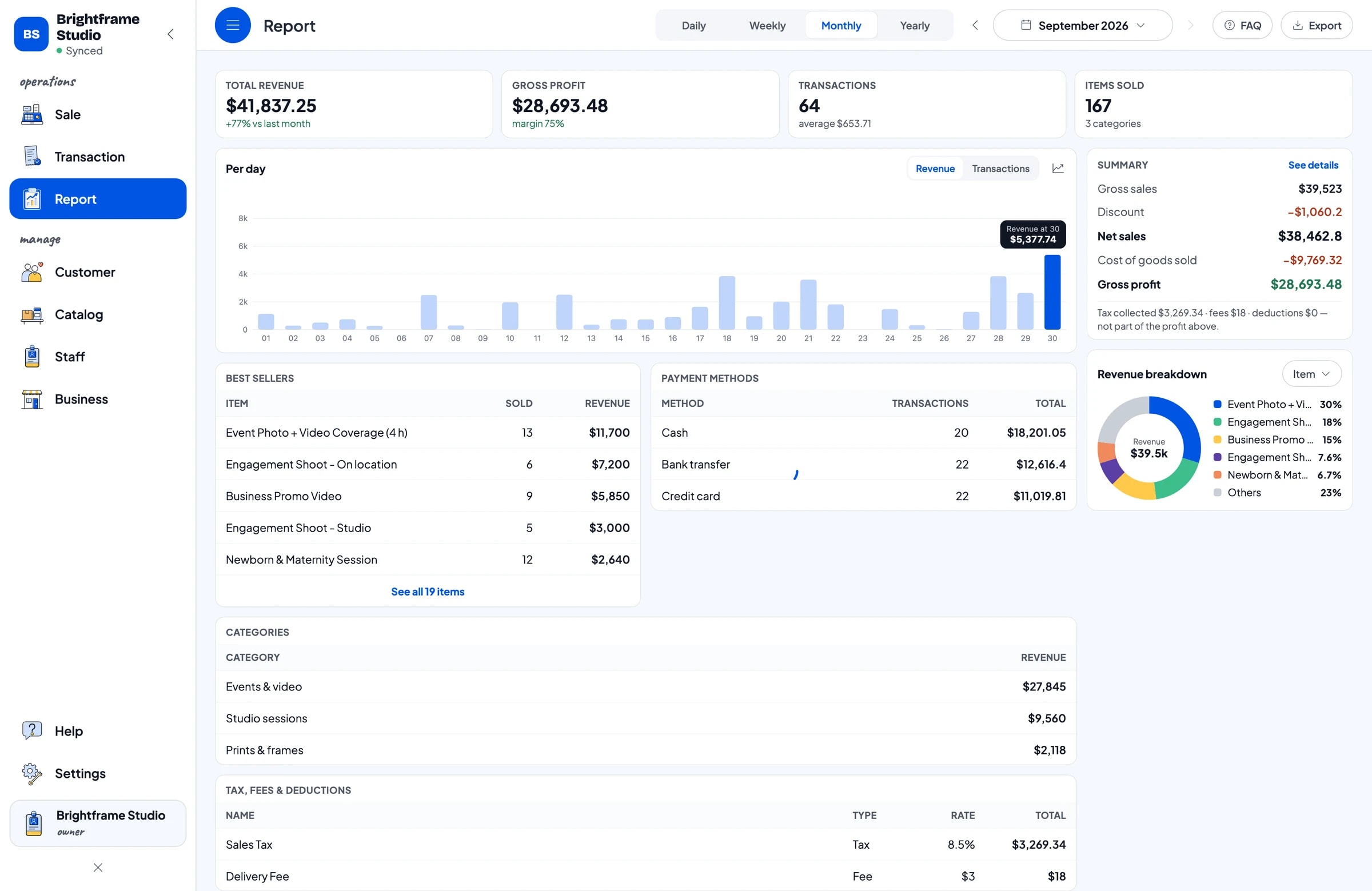Switch the chart to Revenue
Image resolution: width=1372 pixels, height=891 pixels.
(935, 168)
